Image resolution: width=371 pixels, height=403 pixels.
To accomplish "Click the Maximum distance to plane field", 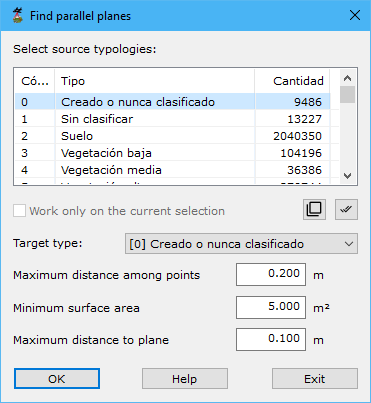I will pyautogui.click(x=271, y=340).
